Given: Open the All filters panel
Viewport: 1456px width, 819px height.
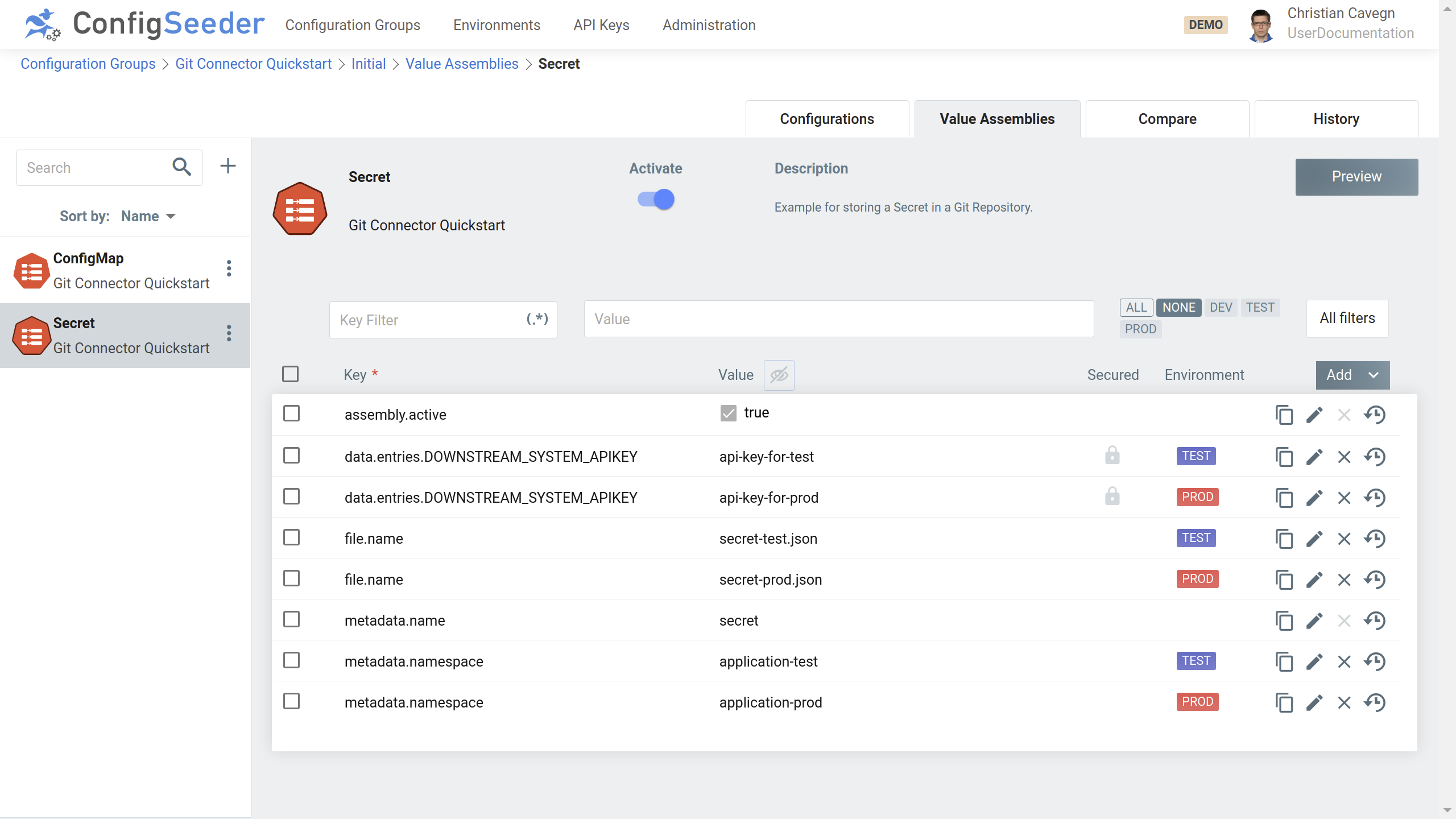Looking at the screenshot, I should pyautogui.click(x=1347, y=318).
